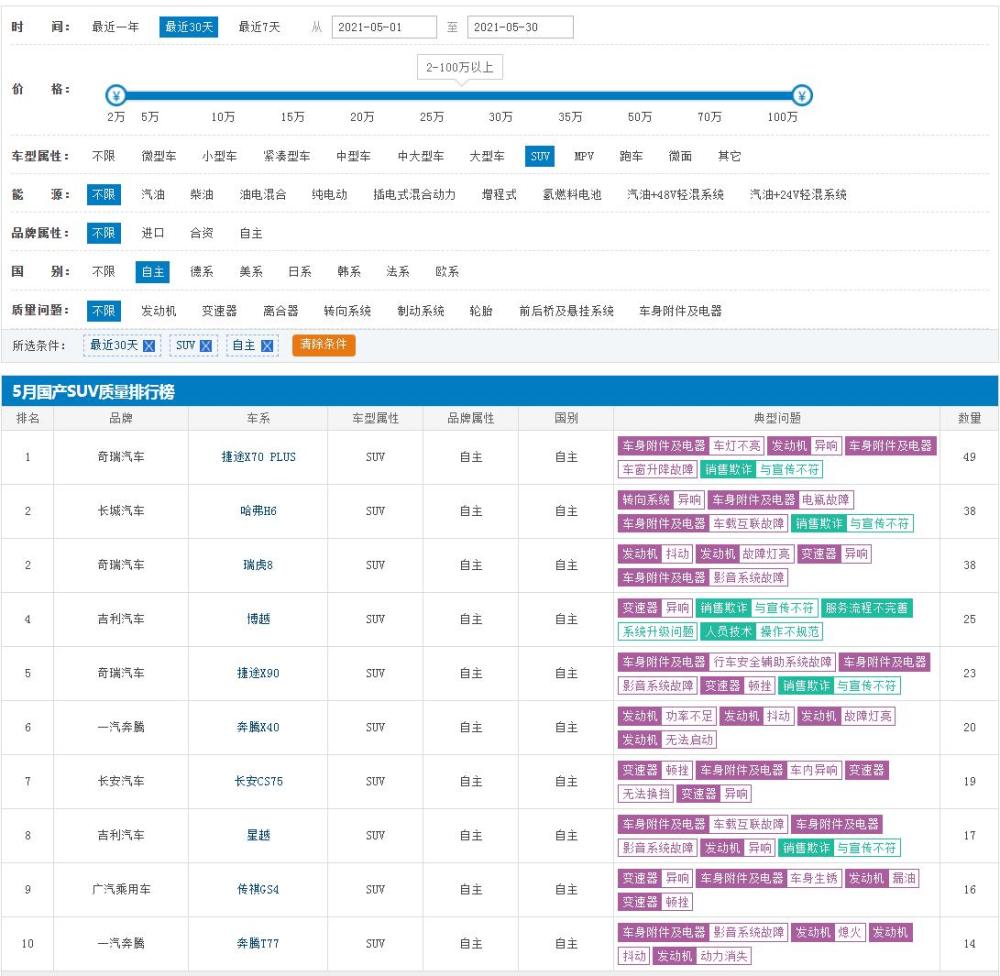Remove the 最近30天 filter with its X icon
This screenshot has width=1000, height=976.
149,346
